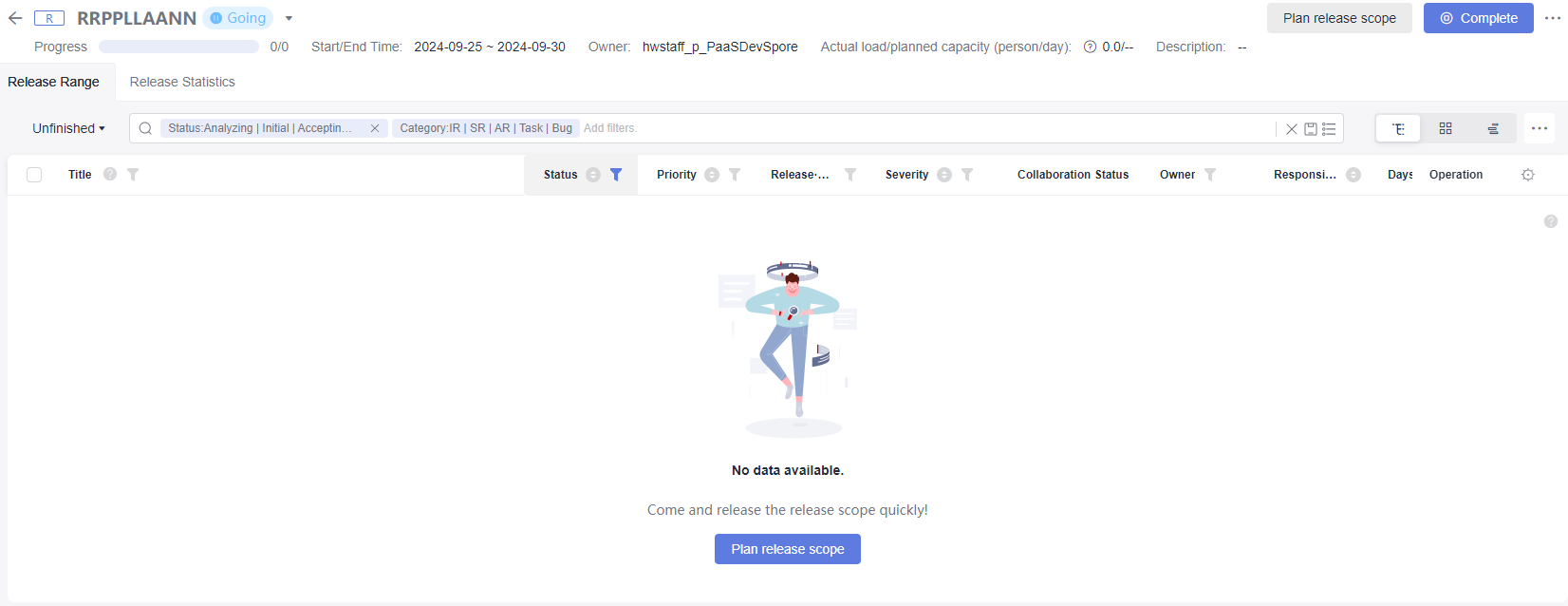Sort by the Severity column
The width and height of the screenshot is (1568, 606).
click(x=944, y=175)
